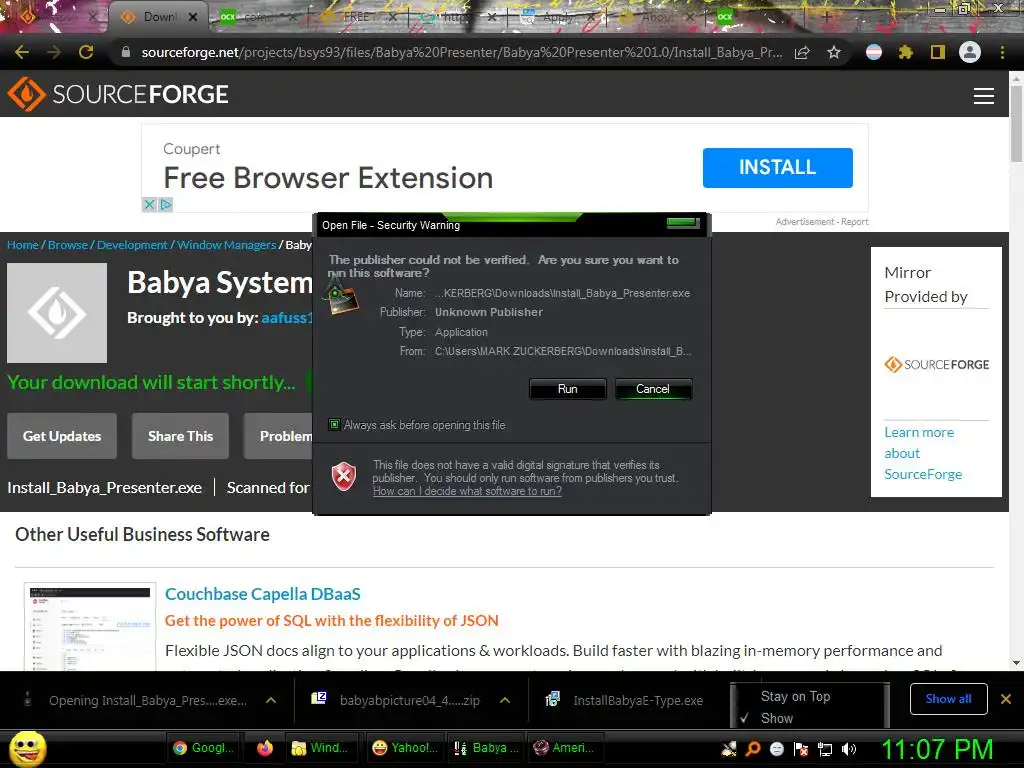Open the Chrome profile avatar
This screenshot has width=1024, height=768.
pyautogui.click(x=970, y=52)
